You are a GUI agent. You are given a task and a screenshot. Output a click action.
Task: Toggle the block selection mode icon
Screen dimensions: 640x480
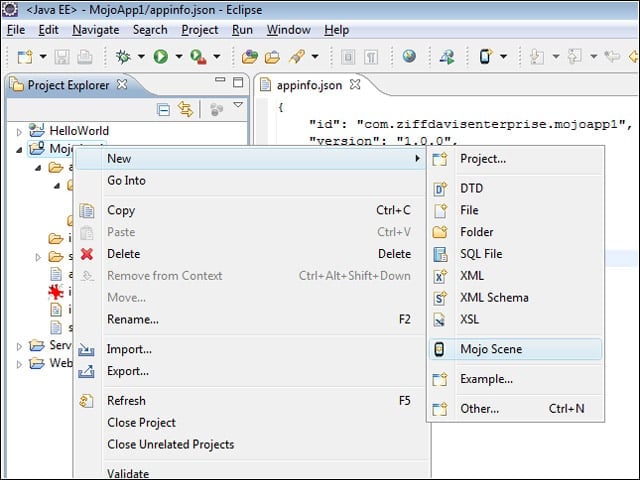click(x=348, y=57)
